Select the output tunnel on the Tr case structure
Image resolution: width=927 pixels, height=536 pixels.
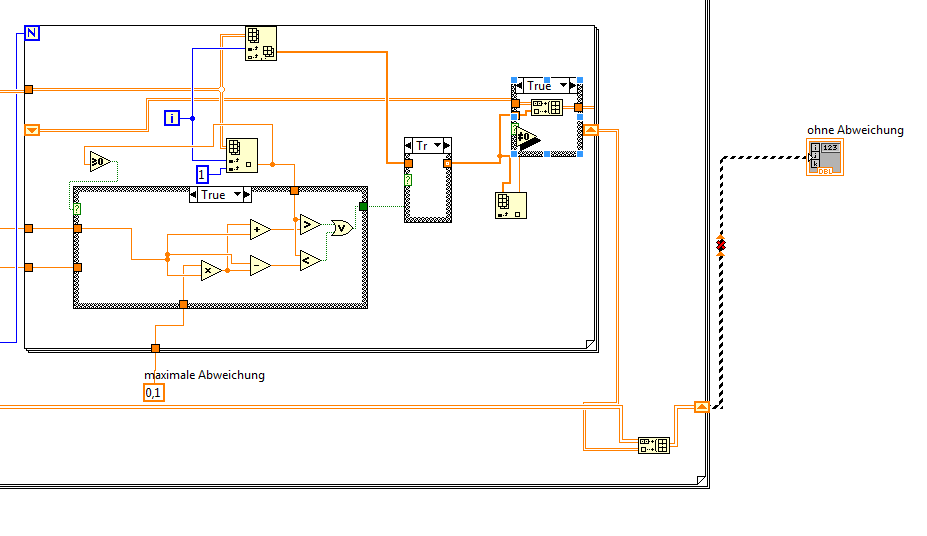point(448,164)
